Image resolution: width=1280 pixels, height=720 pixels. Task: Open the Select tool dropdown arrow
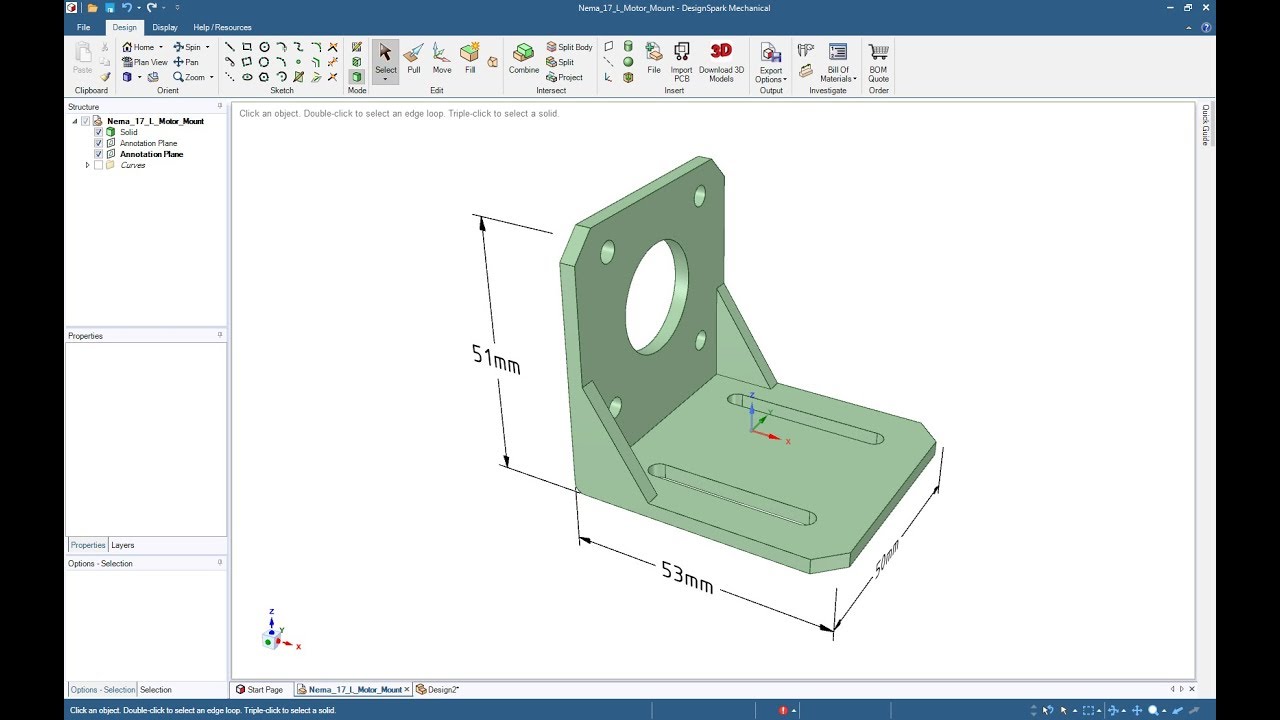pyautogui.click(x=385, y=79)
